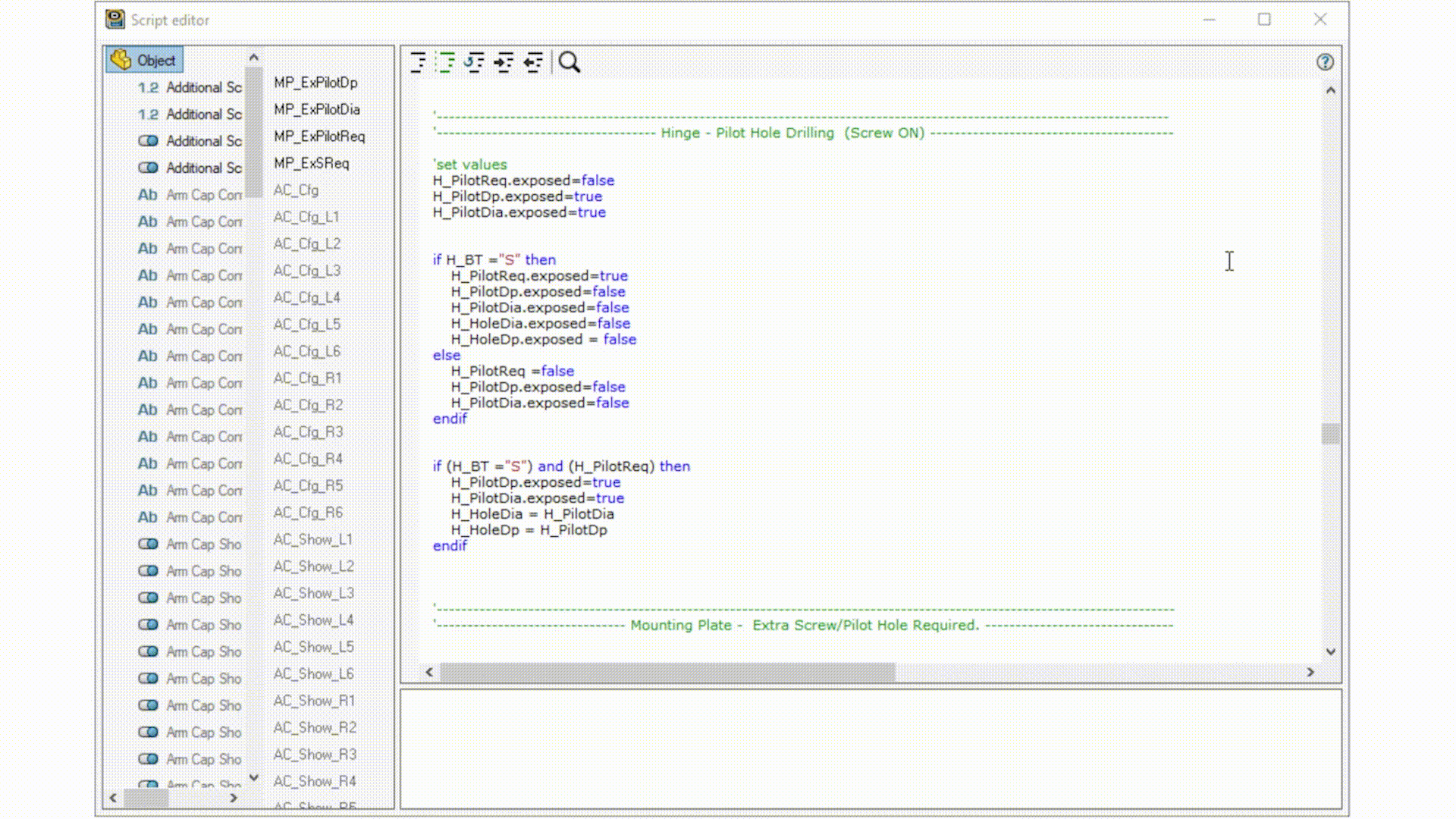Click the Script editor title bar icon
1456x819 pixels.
(115, 20)
